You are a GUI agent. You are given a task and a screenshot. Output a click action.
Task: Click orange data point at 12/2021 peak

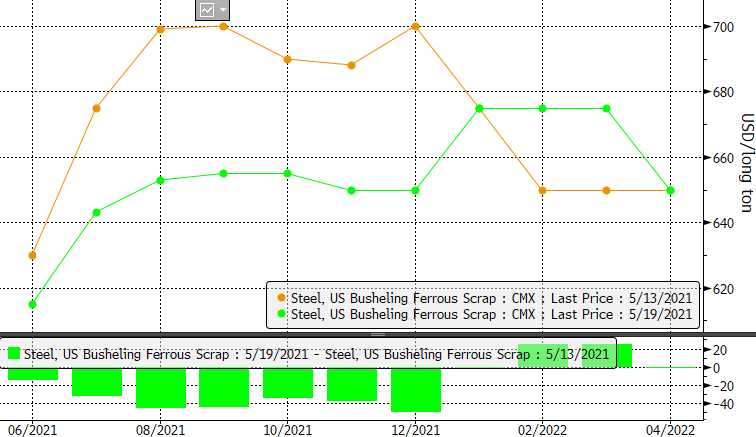coord(415,26)
